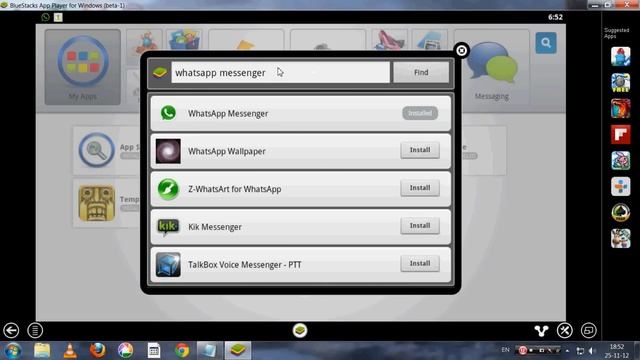Click the BlueStacks home button at bottom
640x360 pixels.
pyautogui.click(x=300, y=330)
